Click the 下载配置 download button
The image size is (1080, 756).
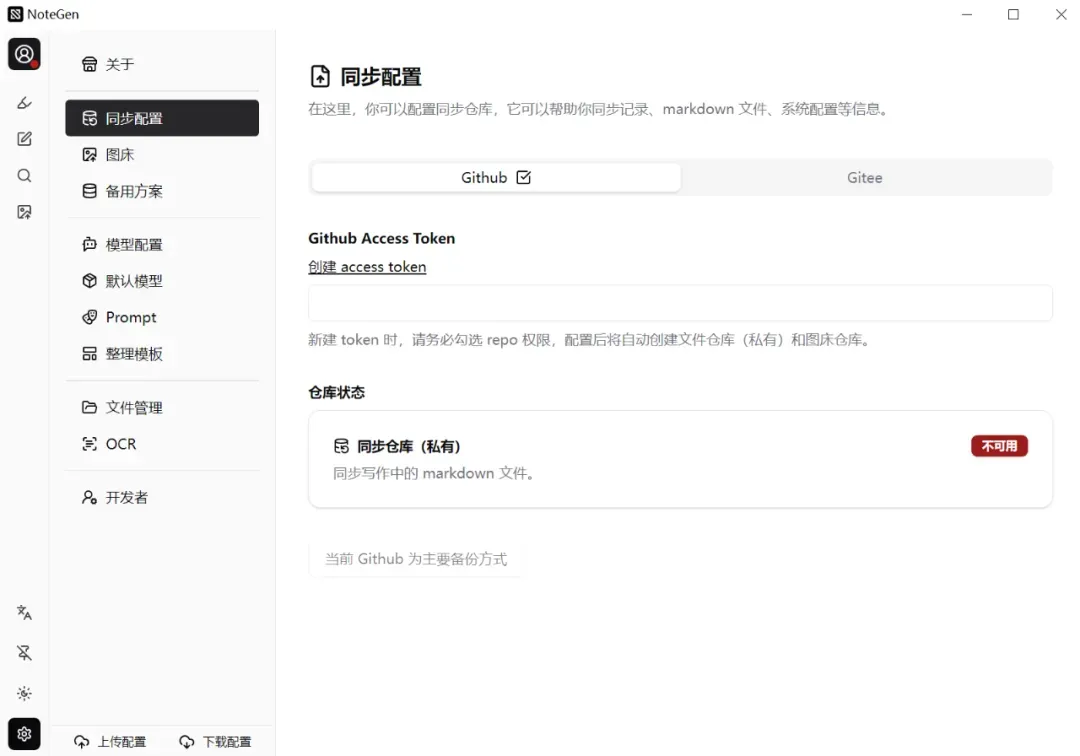click(x=216, y=742)
